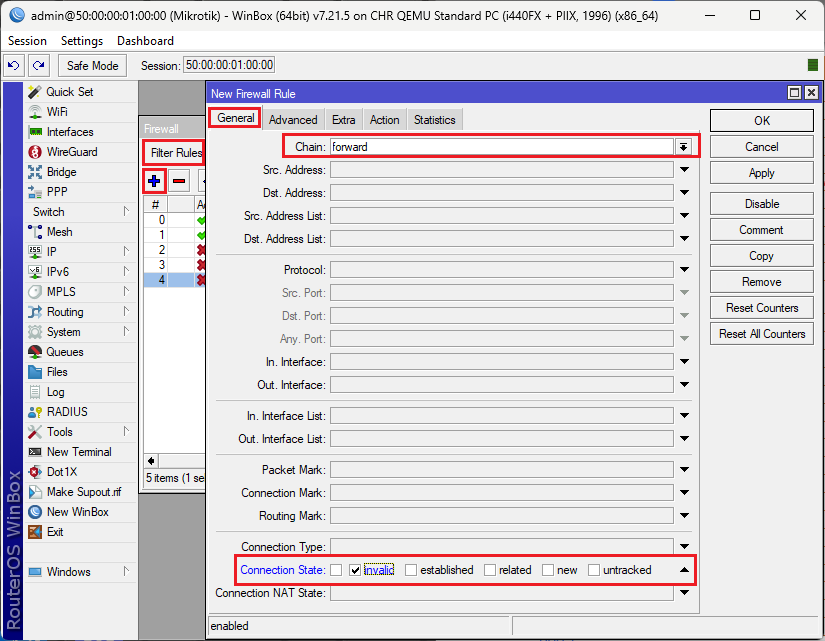This screenshot has height=641, width=825.
Task: Open the MPLS menu icon
Action: click(x=35, y=292)
